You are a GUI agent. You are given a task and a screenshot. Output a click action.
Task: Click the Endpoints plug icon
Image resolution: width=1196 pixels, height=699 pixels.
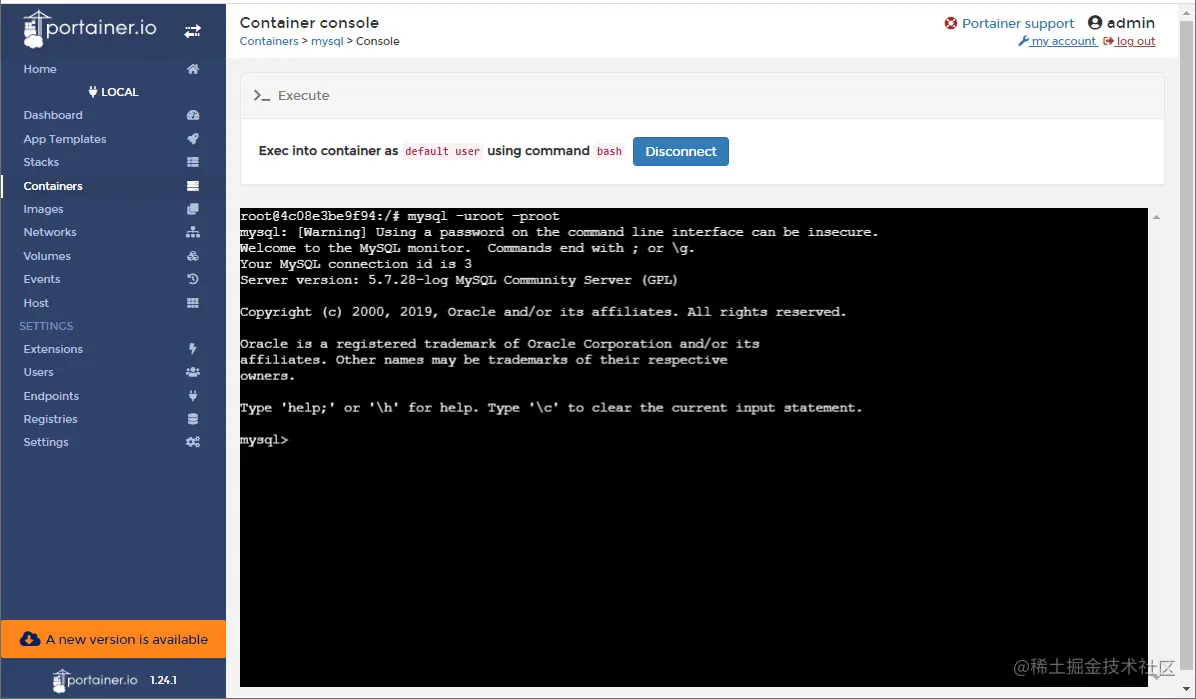pyautogui.click(x=193, y=395)
